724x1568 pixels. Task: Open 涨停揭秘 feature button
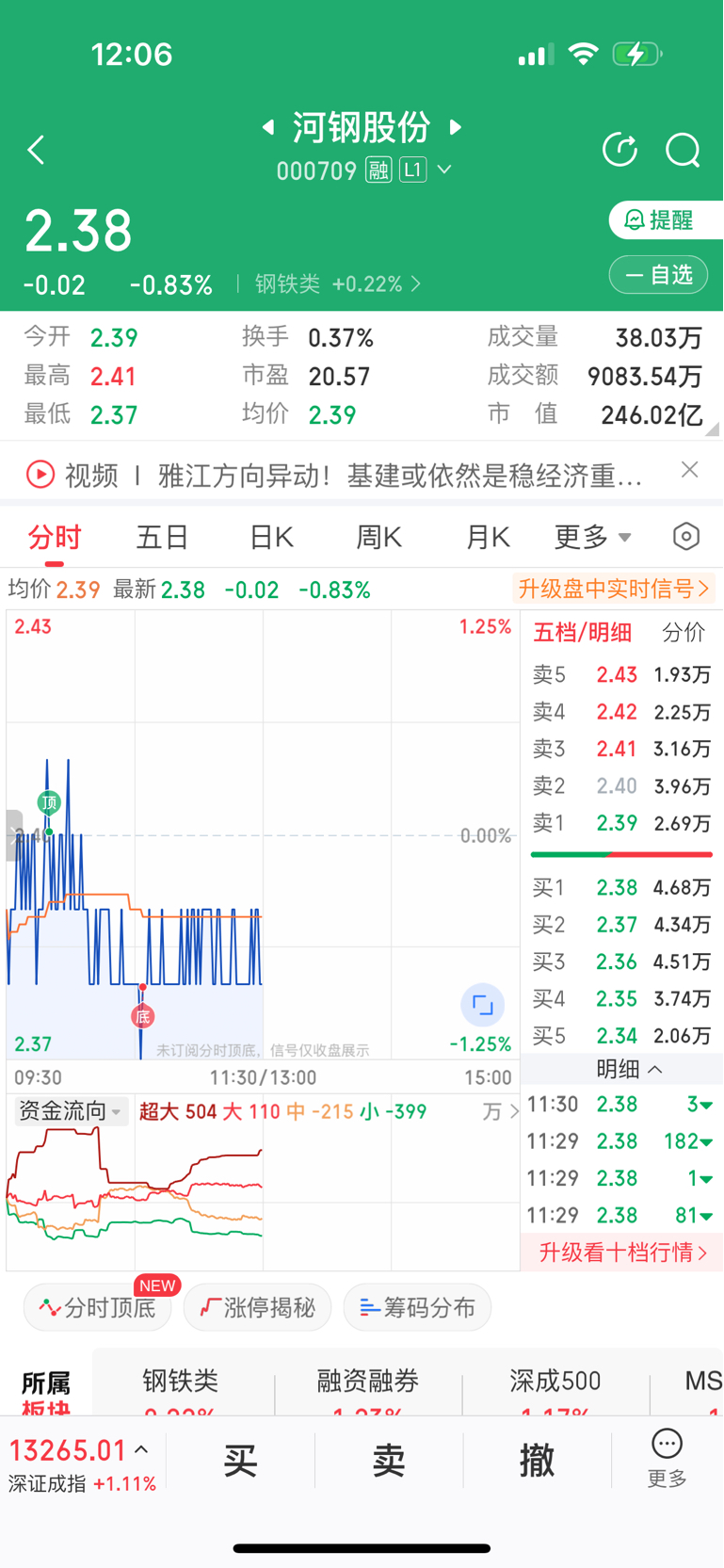tap(258, 1307)
